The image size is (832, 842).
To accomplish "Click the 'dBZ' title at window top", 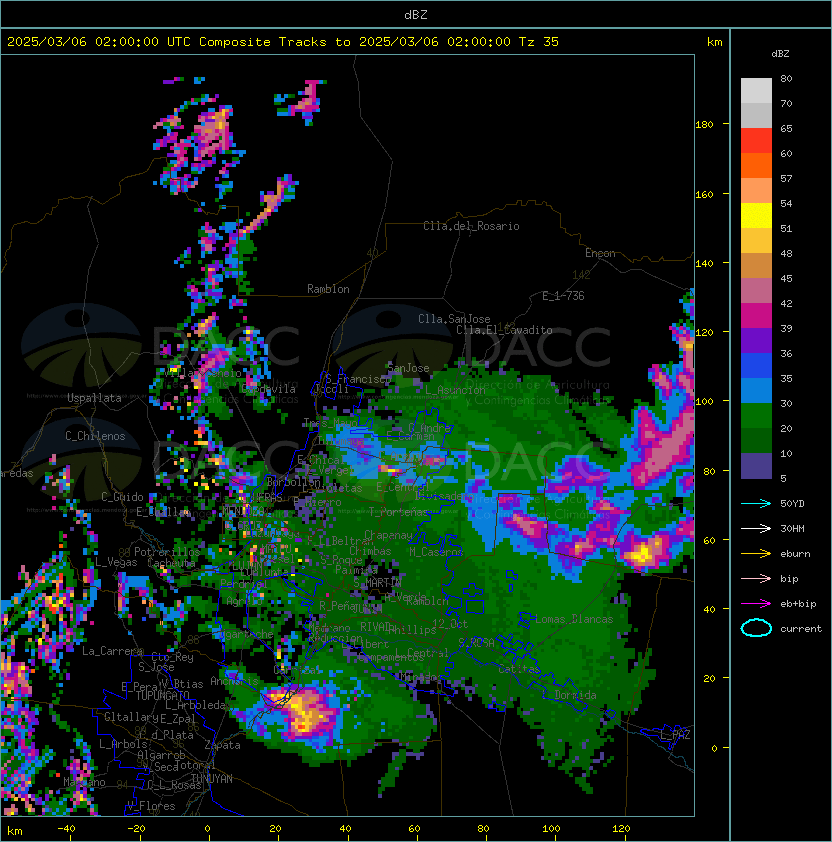I will (x=416, y=15).
